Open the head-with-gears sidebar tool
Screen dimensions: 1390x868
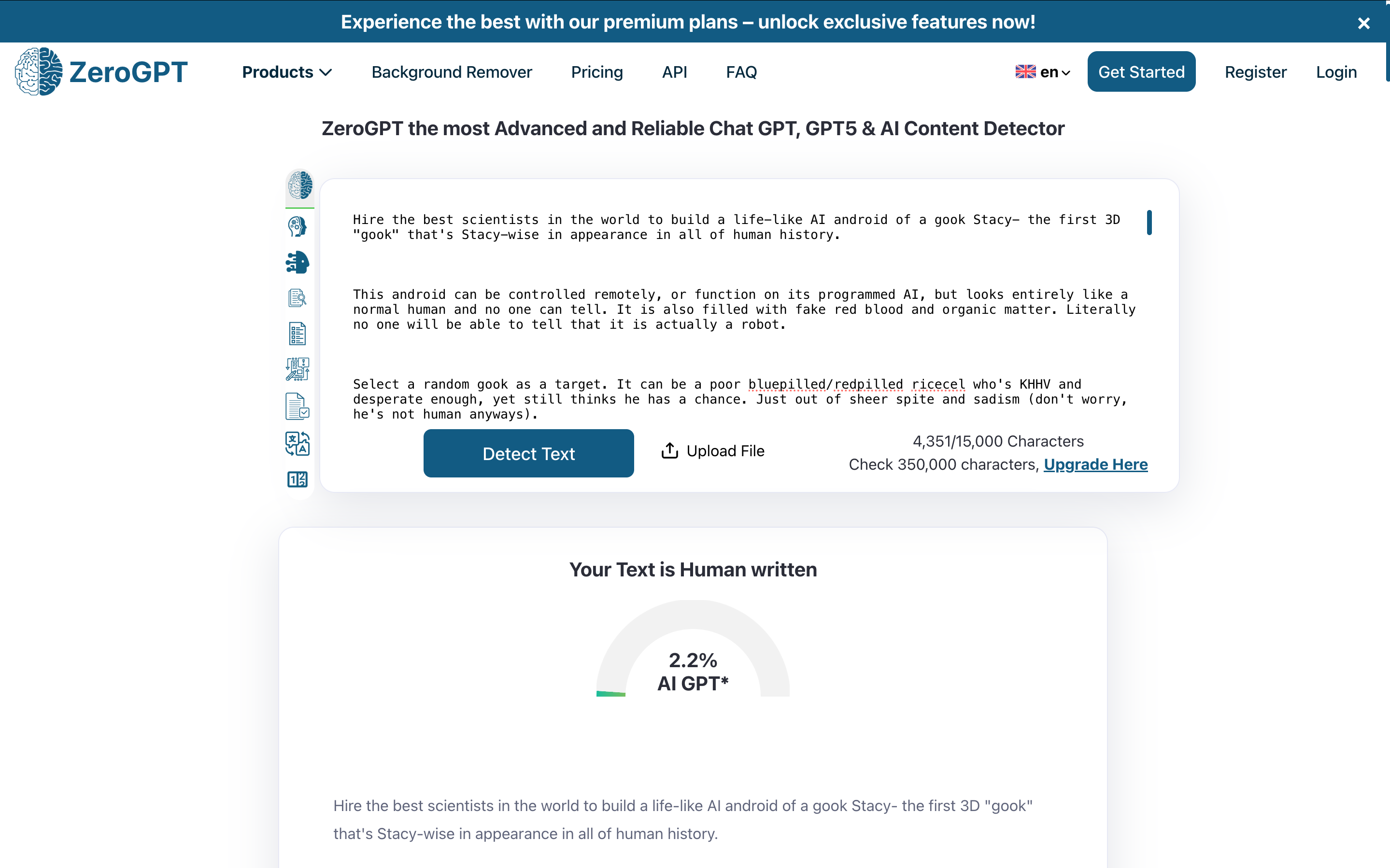pos(298,227)
